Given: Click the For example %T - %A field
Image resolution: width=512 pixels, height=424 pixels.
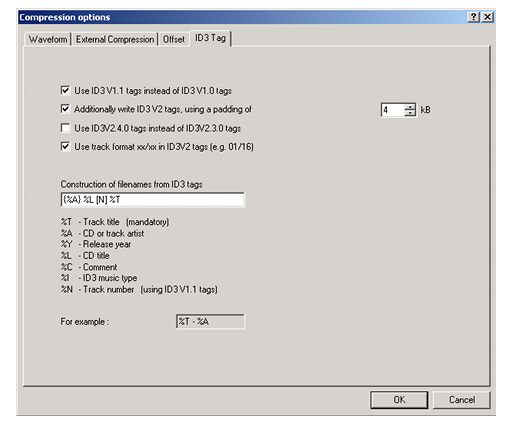Looking at the screenshot, I should click(x=210, y=322).
